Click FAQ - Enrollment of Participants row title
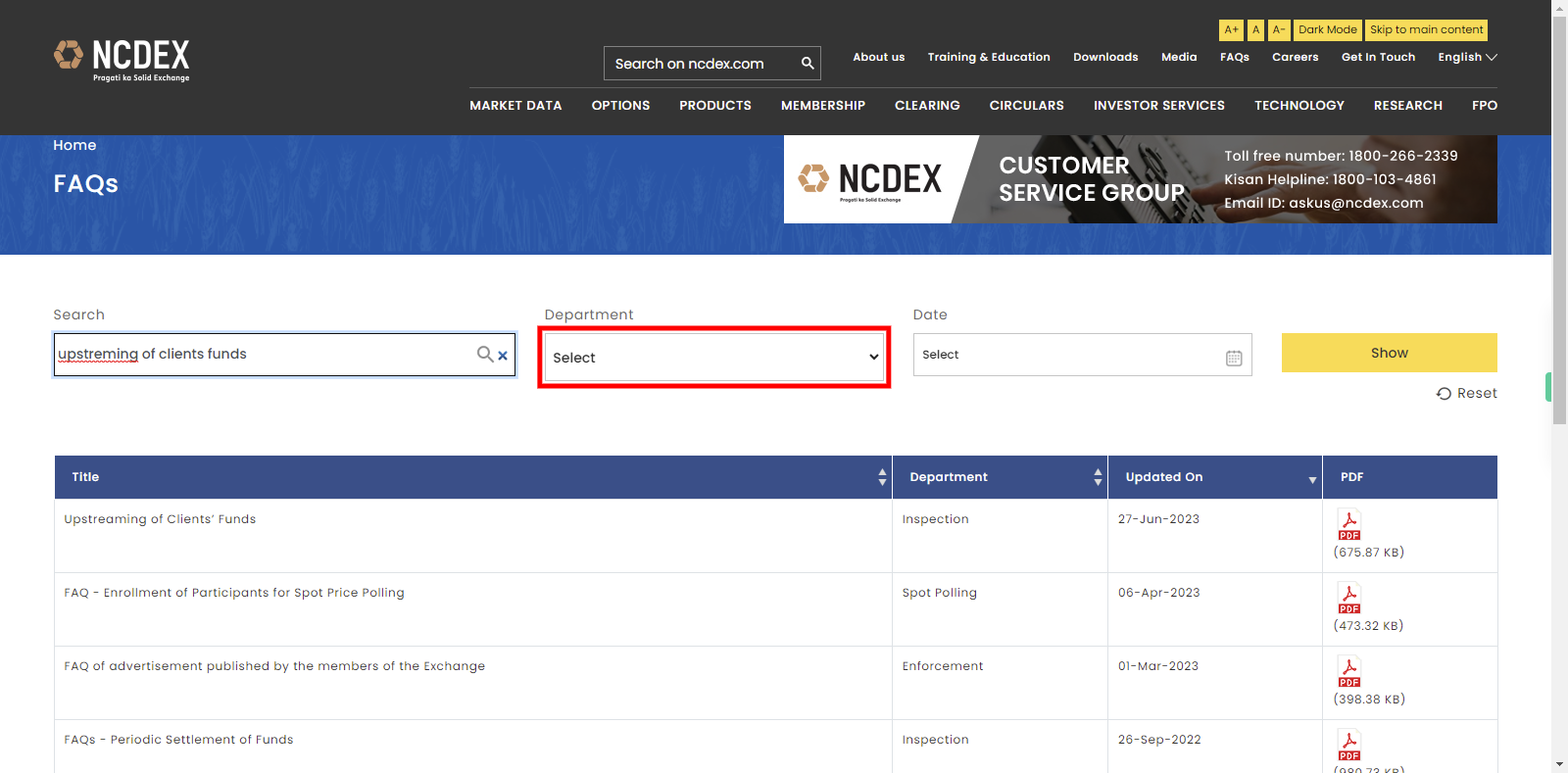The image size is (1568, 773). click(234, 593)
